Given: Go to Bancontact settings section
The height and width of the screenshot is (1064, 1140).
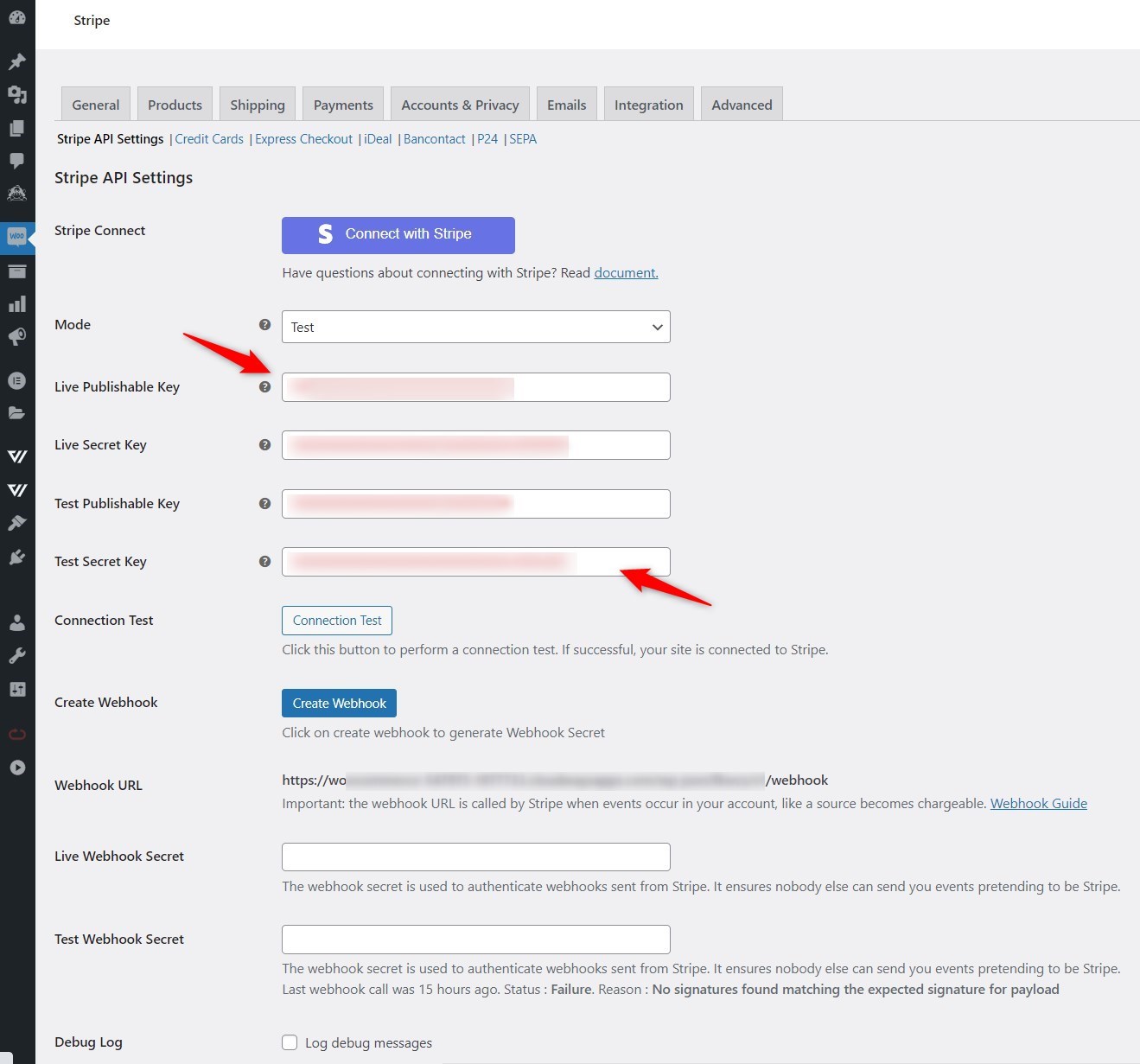Looking at the screenshot, I should tap(435, 139).
